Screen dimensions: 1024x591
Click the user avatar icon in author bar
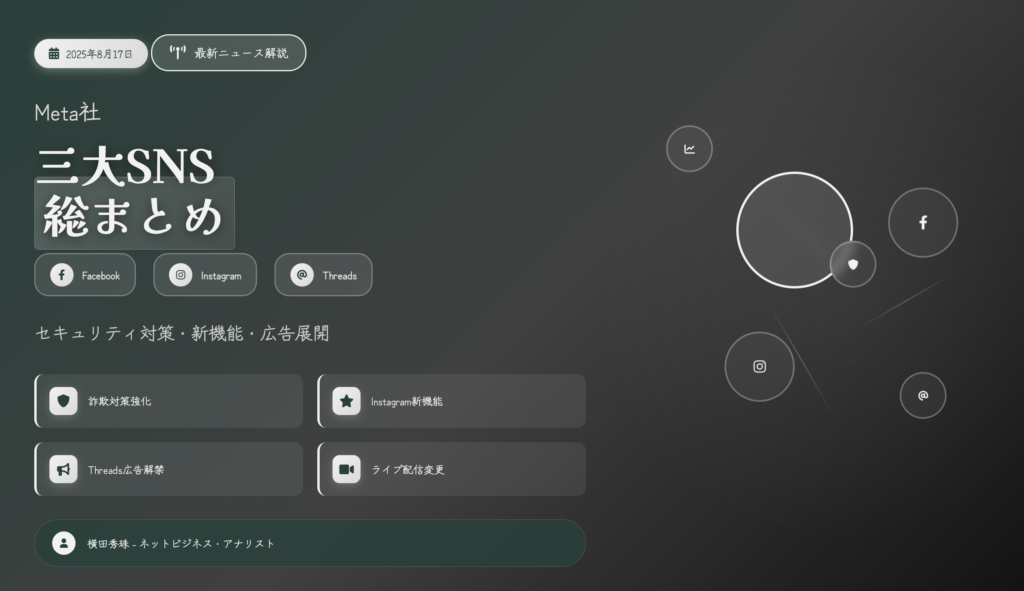[x=64, y=543]
